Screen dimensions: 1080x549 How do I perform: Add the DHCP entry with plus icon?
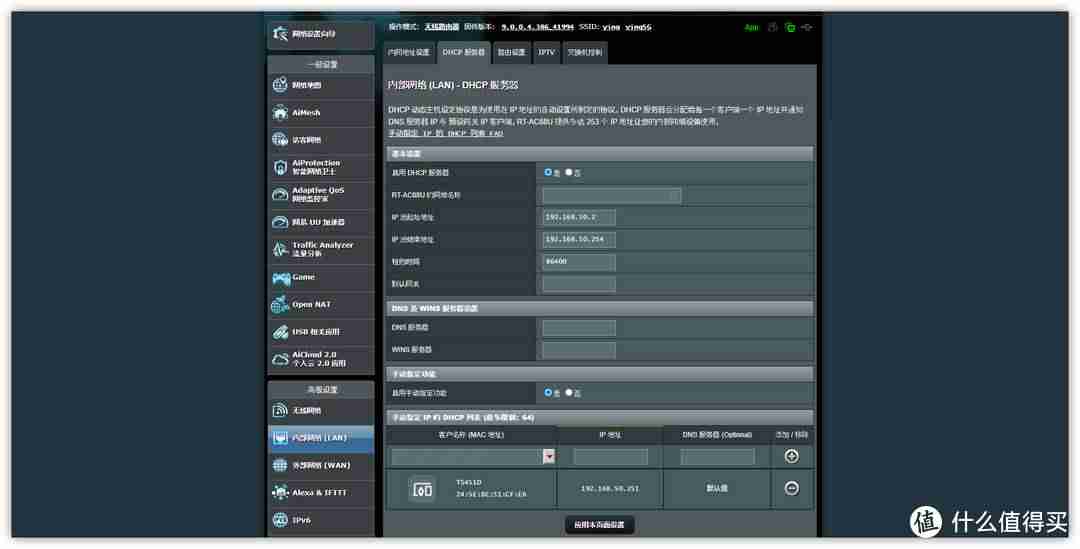pyautogui.click(x=791, y=456)
